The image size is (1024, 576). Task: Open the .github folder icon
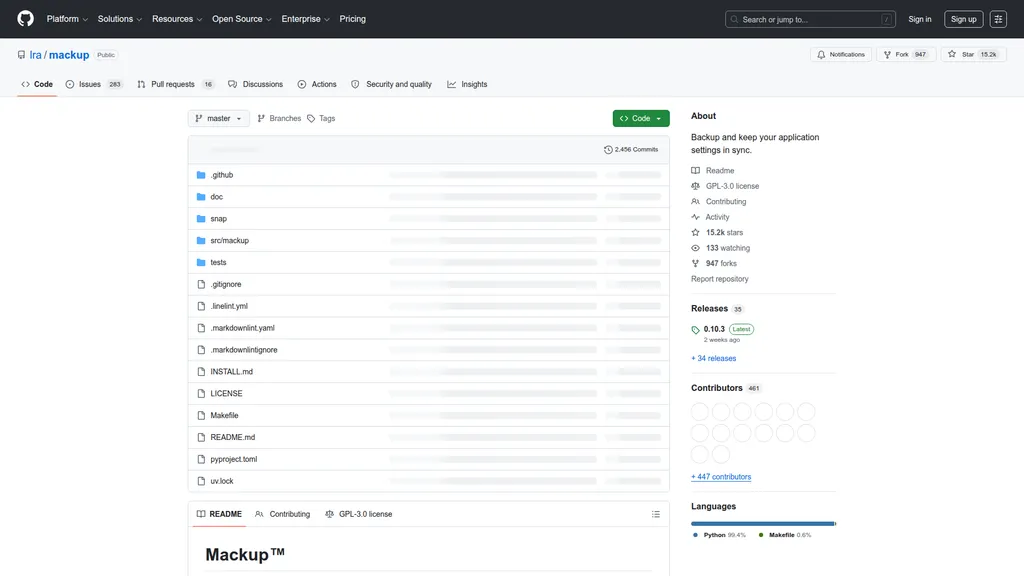click(x=201, y=175)
